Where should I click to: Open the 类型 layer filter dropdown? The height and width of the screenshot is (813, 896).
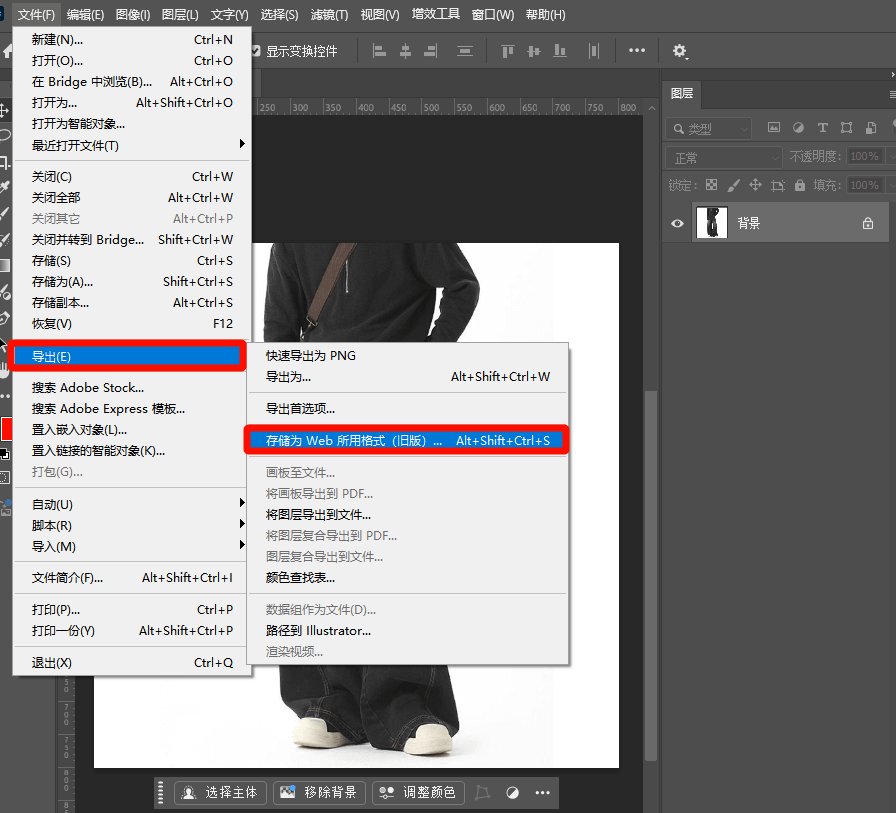(710, 129)
